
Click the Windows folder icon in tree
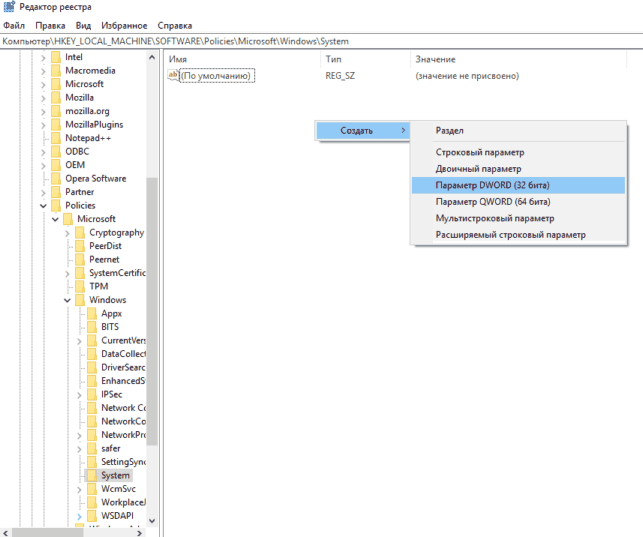(80, 300)
